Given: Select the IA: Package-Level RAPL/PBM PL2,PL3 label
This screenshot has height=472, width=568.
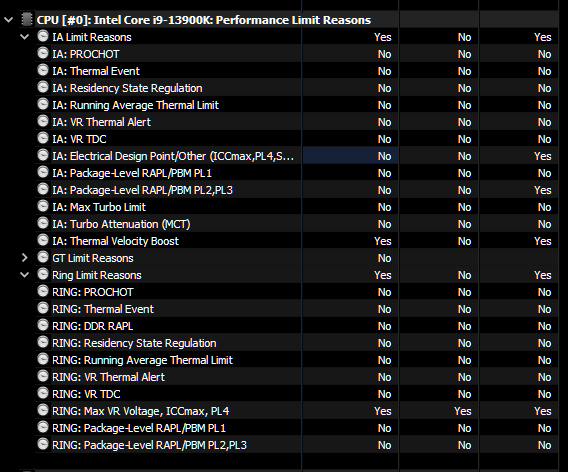Looking at the screenshot, I should pyautogui.click(x=142, y=191).
